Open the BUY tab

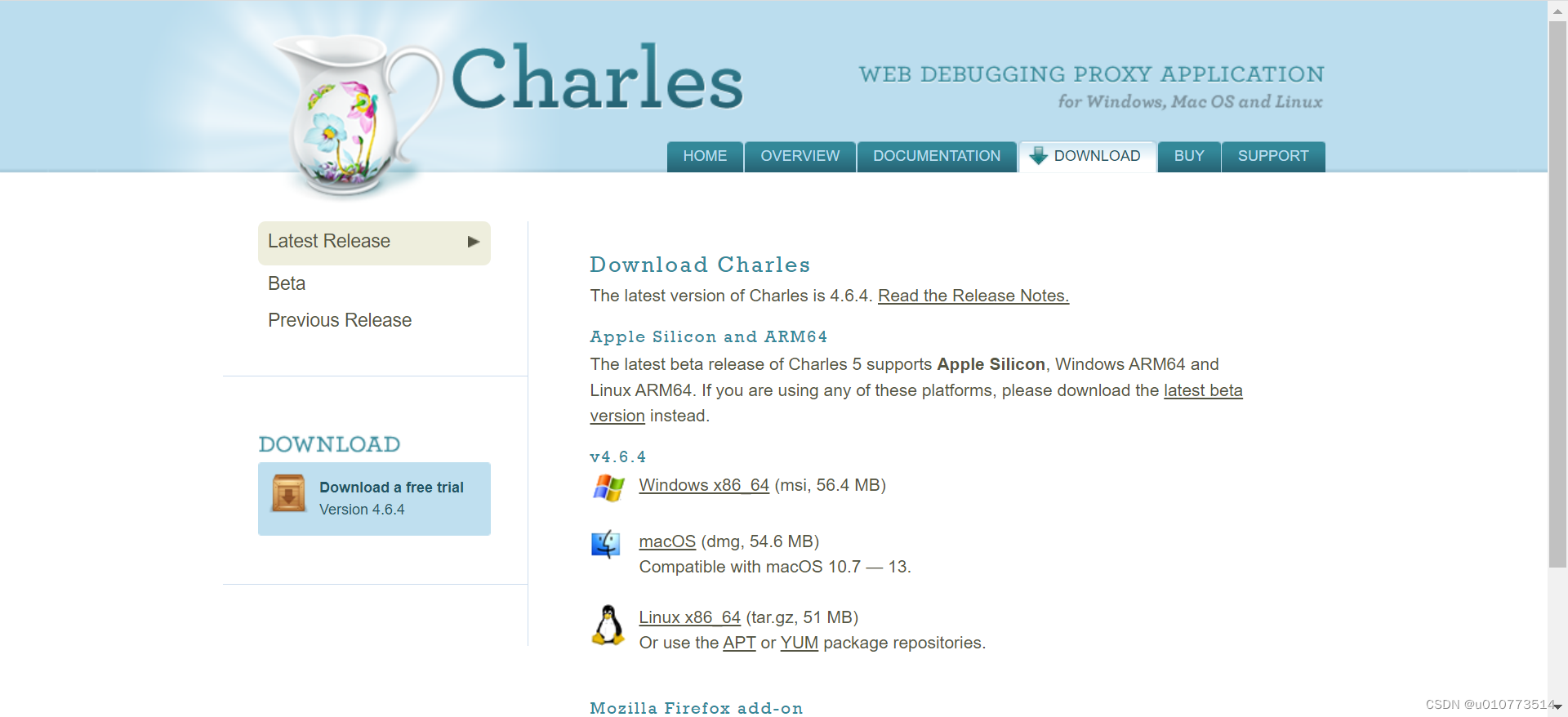[1189, 157]
